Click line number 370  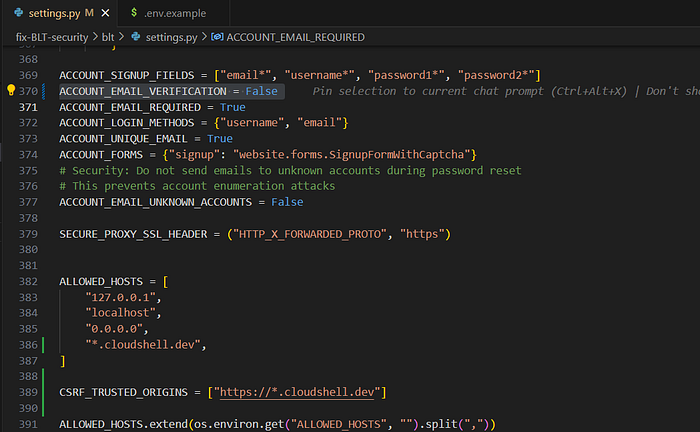(28, 91)
